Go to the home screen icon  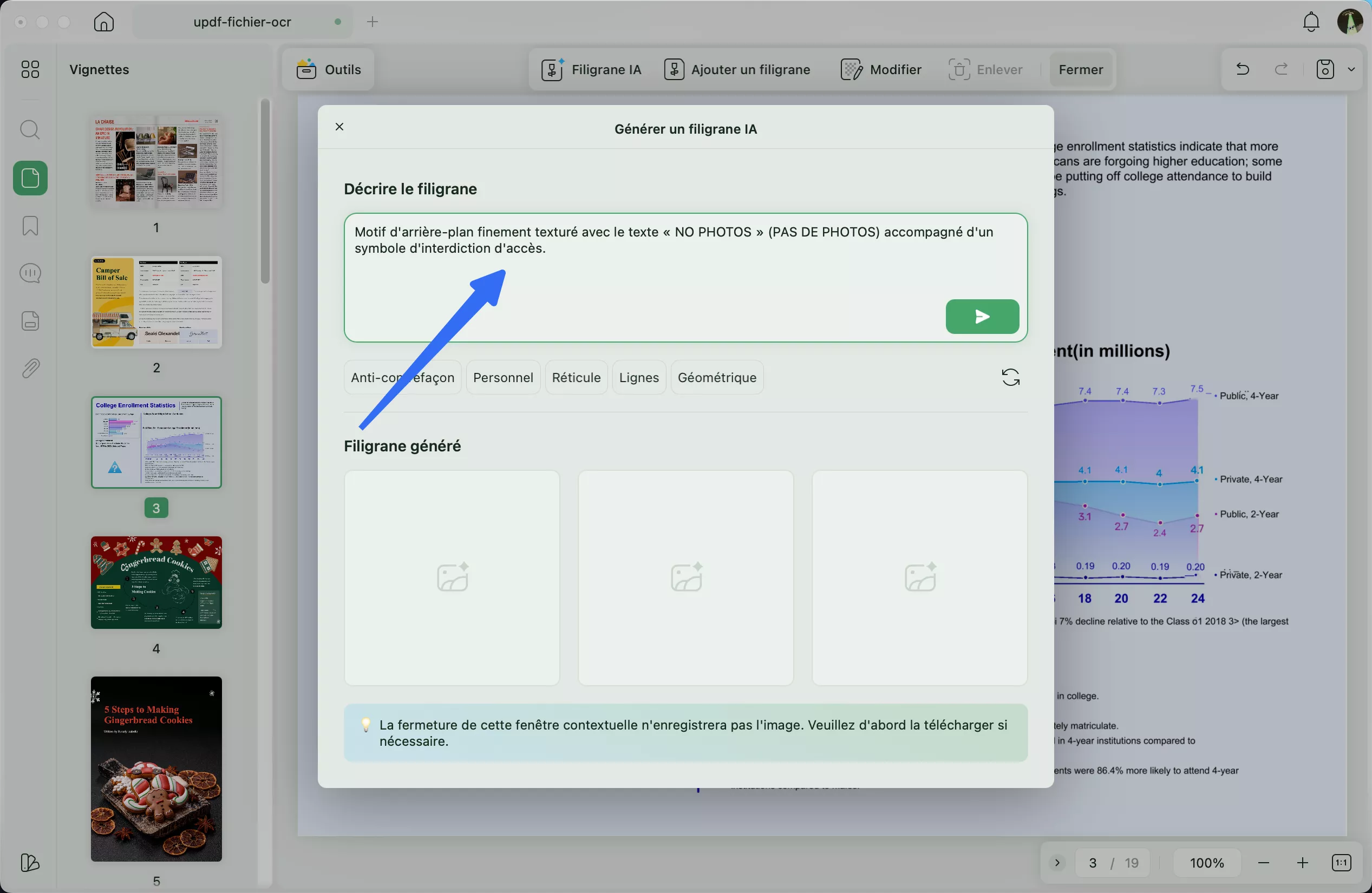tap(104, 22)
